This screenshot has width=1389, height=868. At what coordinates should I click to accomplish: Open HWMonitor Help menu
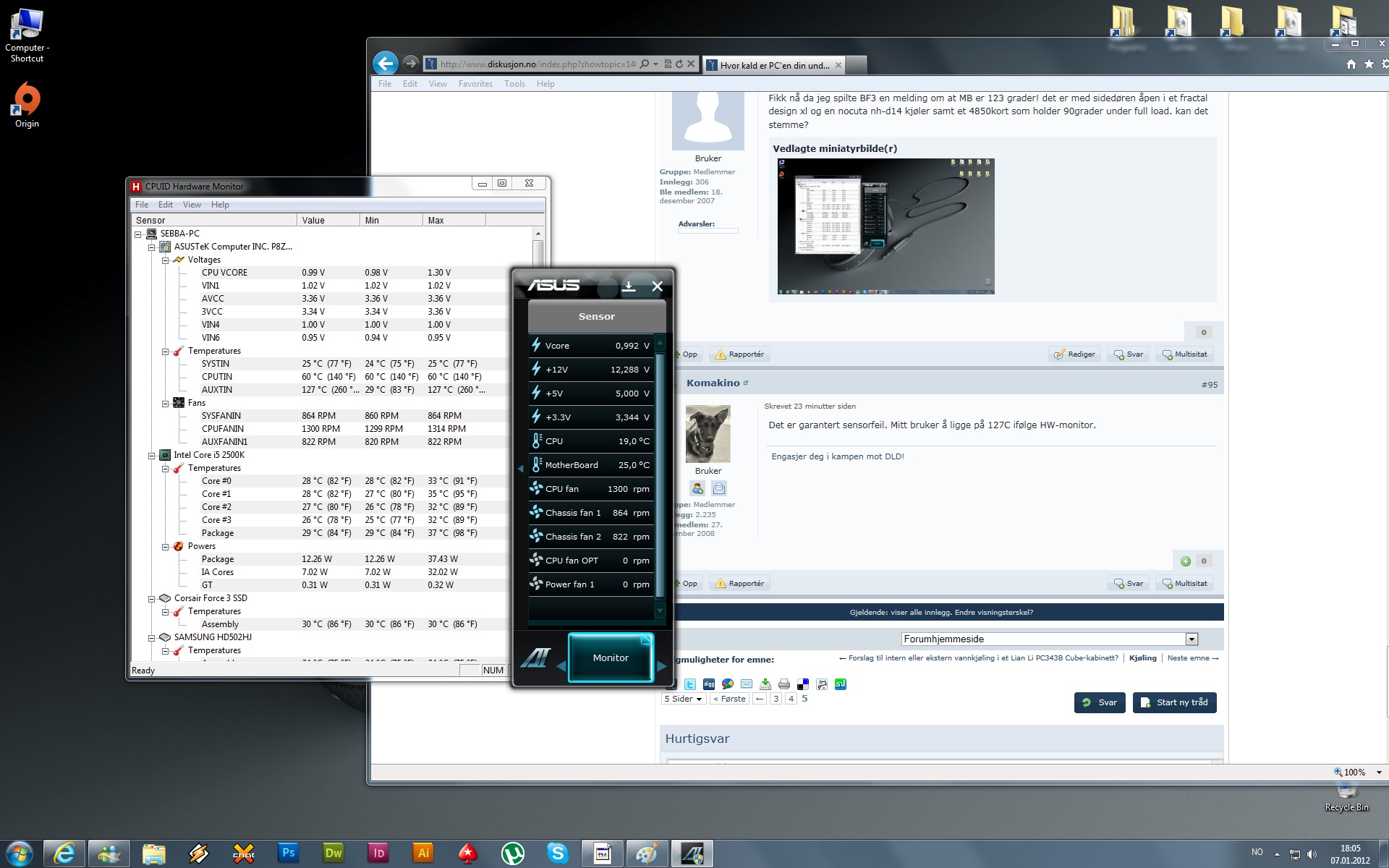click(220, 205)
